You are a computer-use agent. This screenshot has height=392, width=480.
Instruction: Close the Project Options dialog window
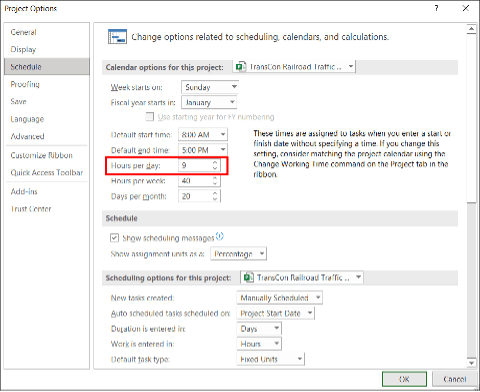[466, 8]
